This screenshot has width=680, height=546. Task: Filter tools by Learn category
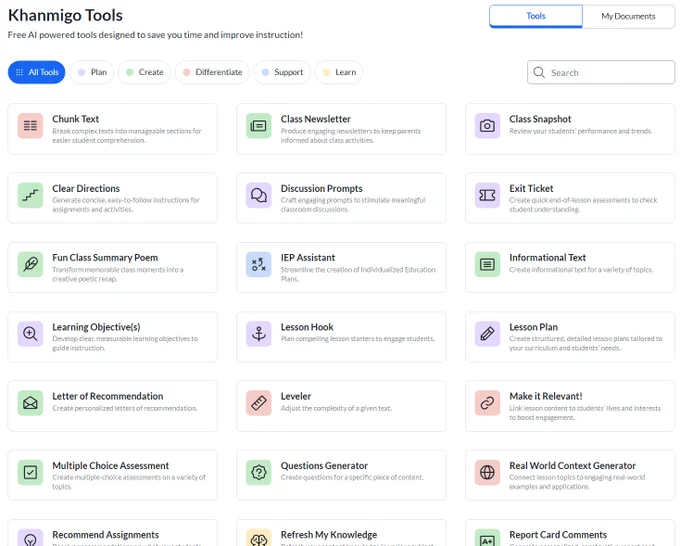click(339, 72)
